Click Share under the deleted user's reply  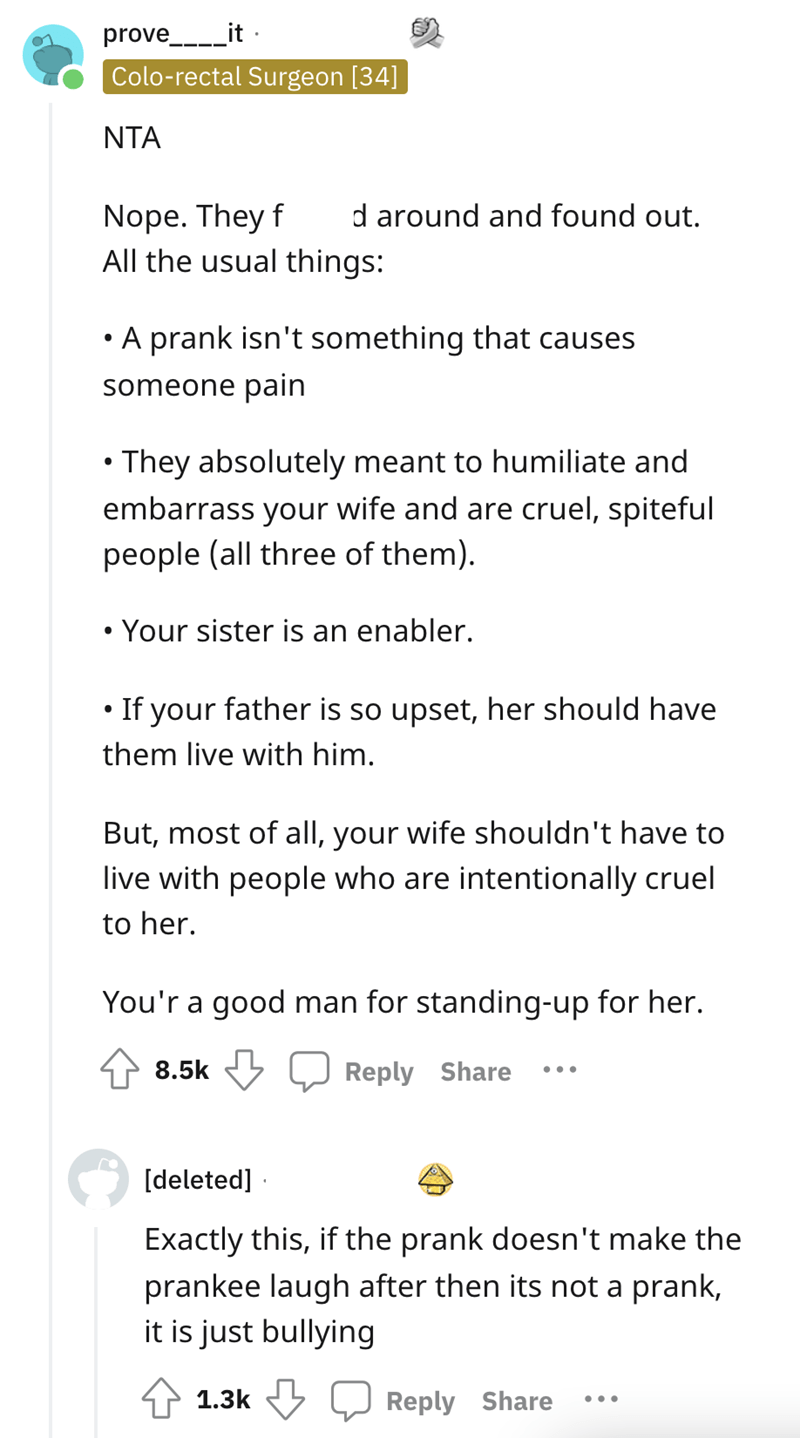[x=517, y=1400]
